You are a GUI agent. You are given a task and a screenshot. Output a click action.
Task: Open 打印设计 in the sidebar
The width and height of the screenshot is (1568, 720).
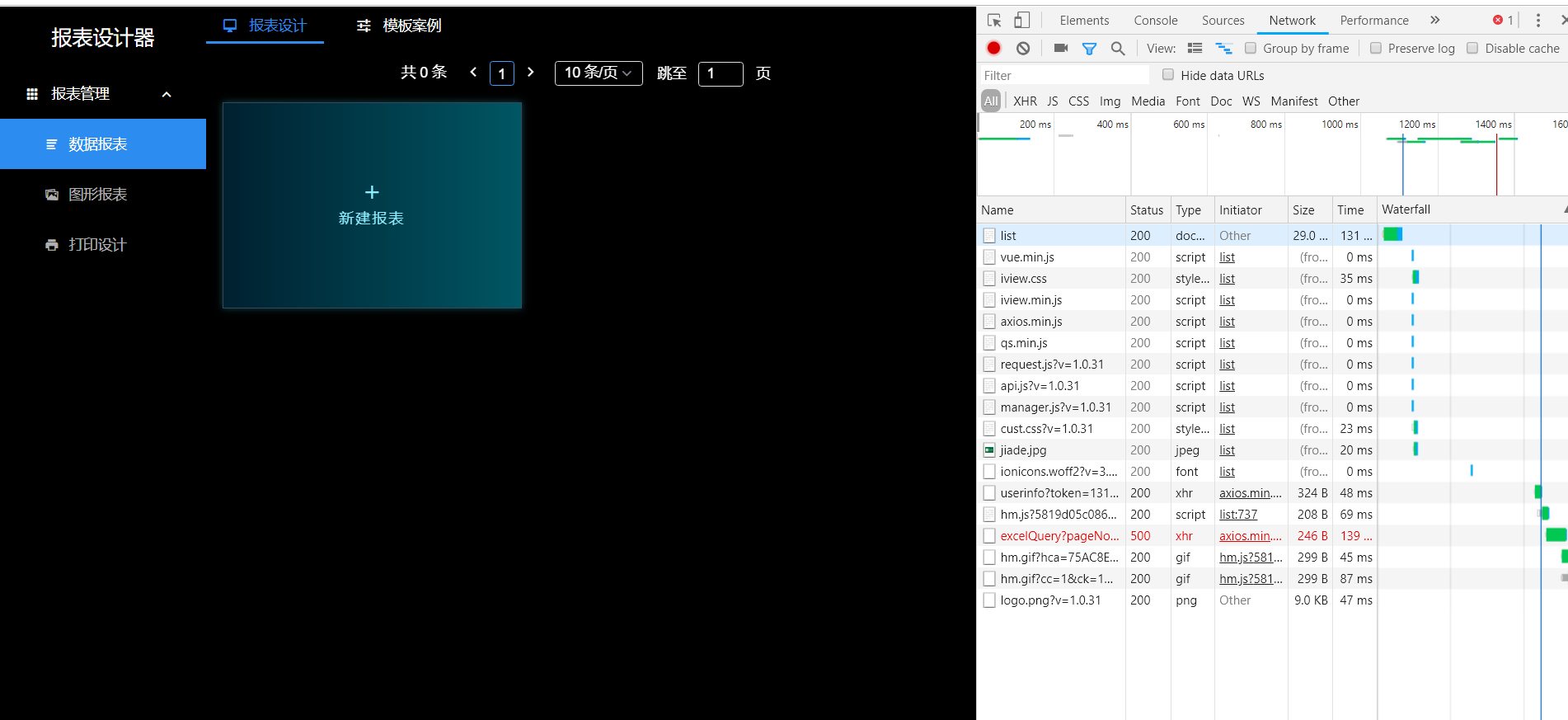coord(103,245)
